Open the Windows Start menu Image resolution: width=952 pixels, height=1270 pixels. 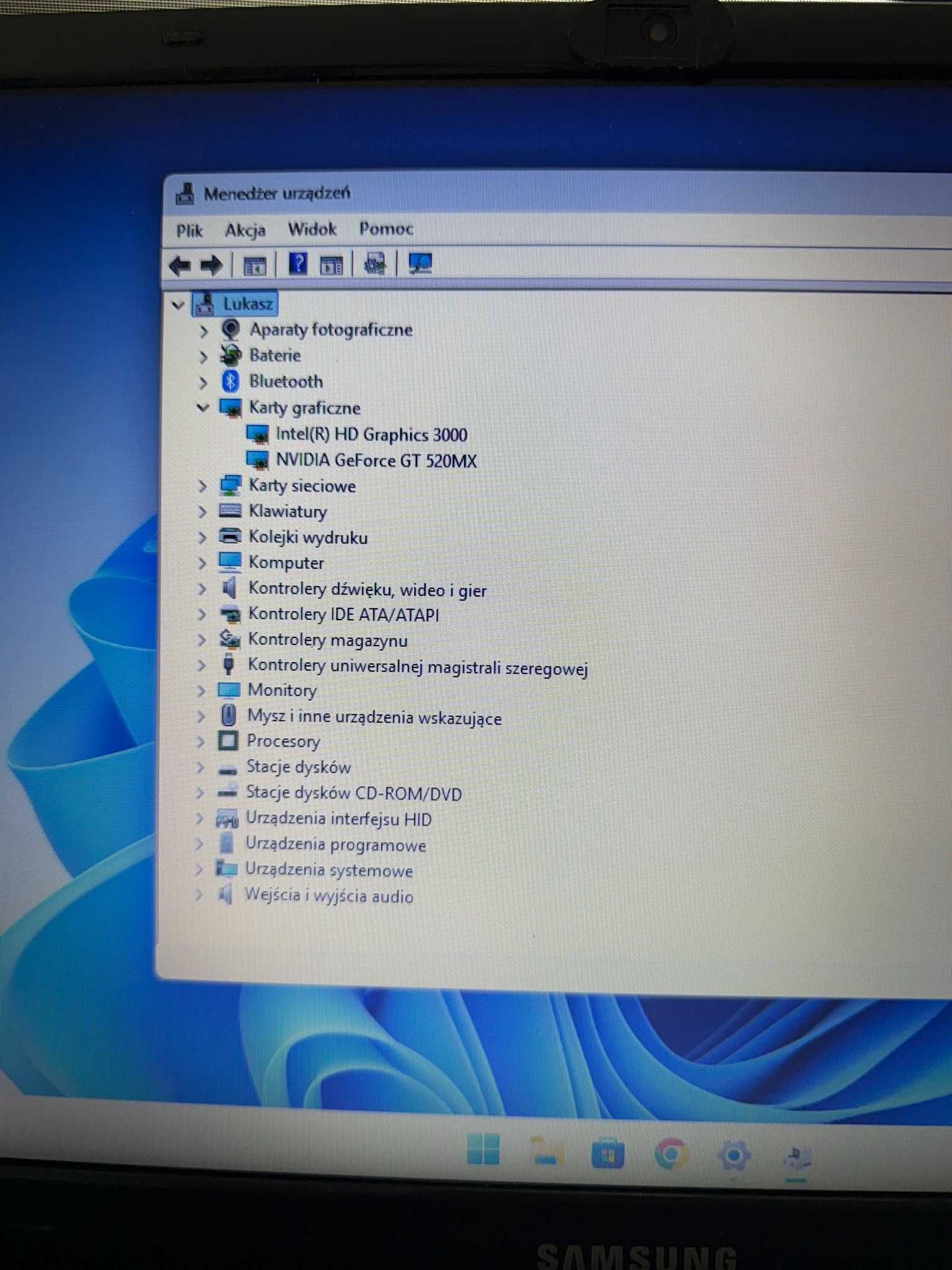(483, 1149)
